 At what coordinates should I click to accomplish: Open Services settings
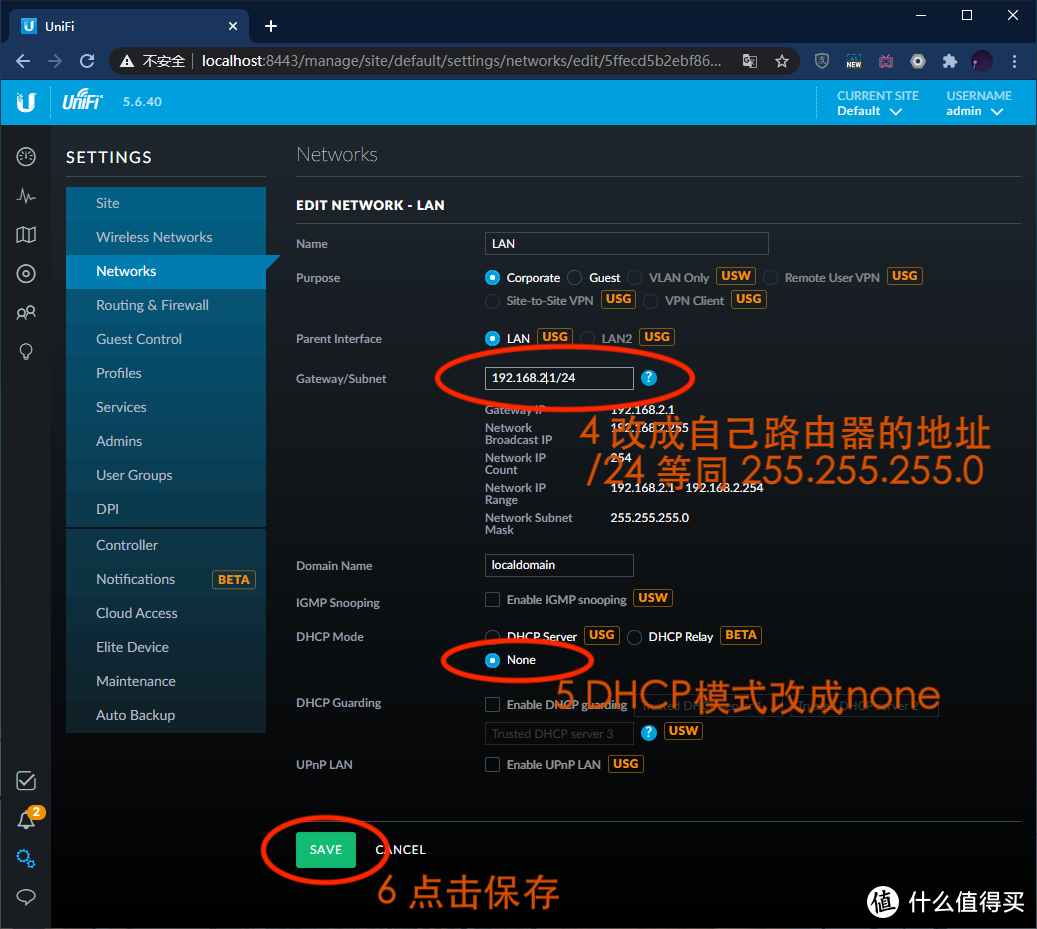click(166, 407)
